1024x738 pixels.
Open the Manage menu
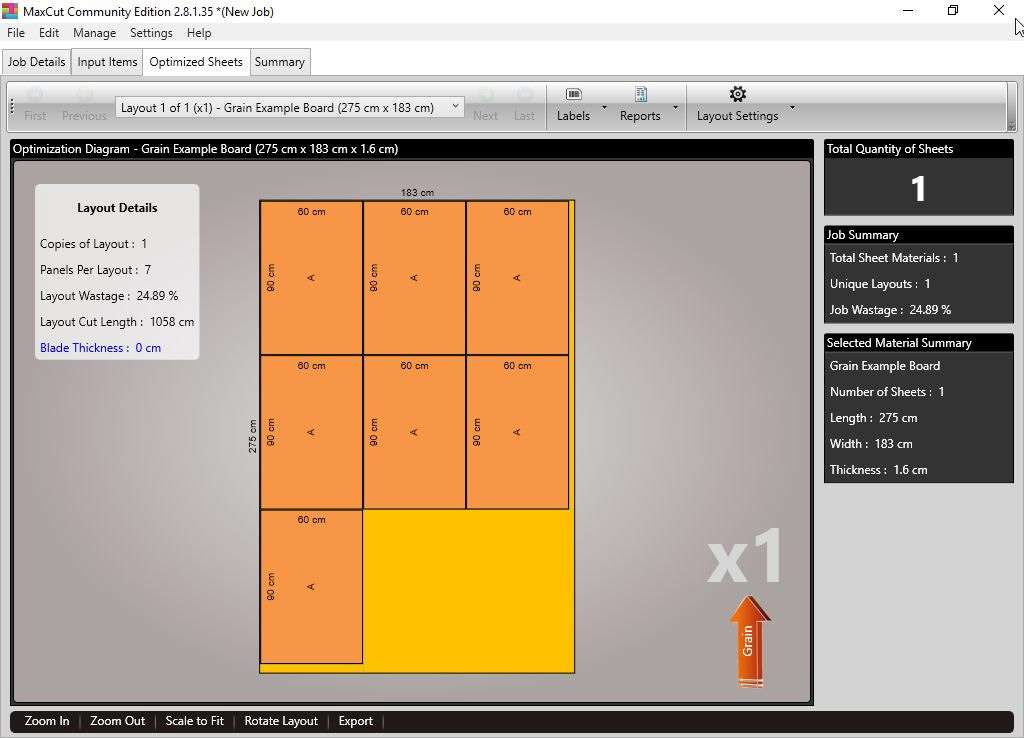pos(94,33)
